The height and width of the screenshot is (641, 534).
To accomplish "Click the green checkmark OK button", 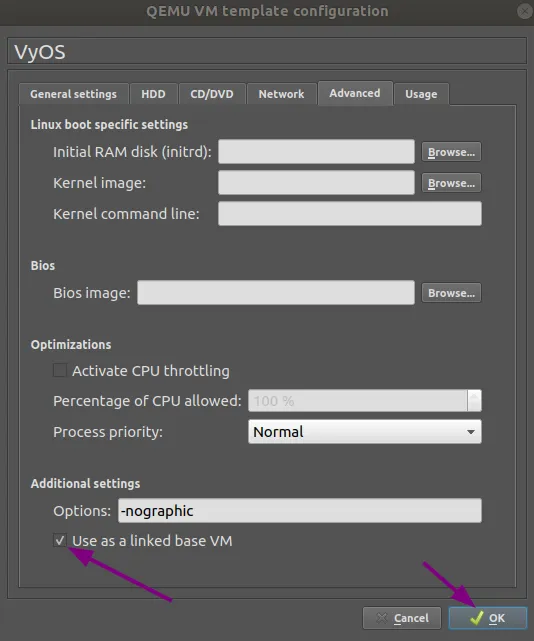I will [x=487, y=618].
